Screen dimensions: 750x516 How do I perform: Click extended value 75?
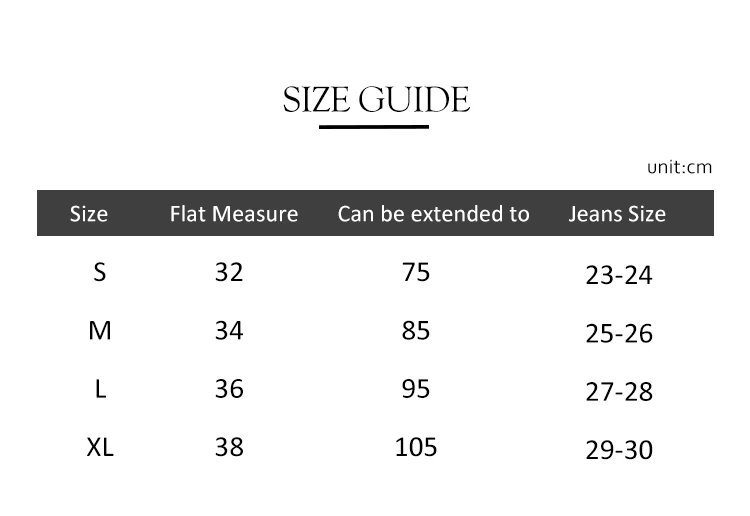tap(416, 272)
